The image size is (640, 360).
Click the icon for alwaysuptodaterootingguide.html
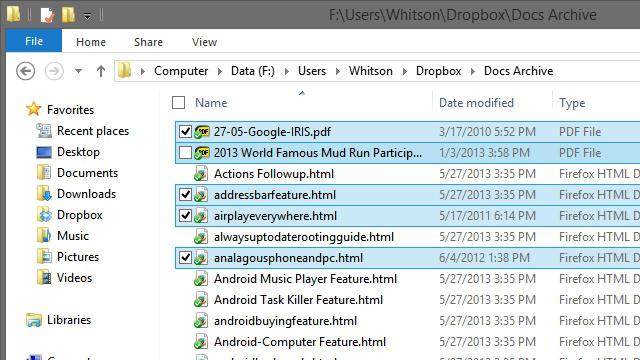(x=201, y=237)
